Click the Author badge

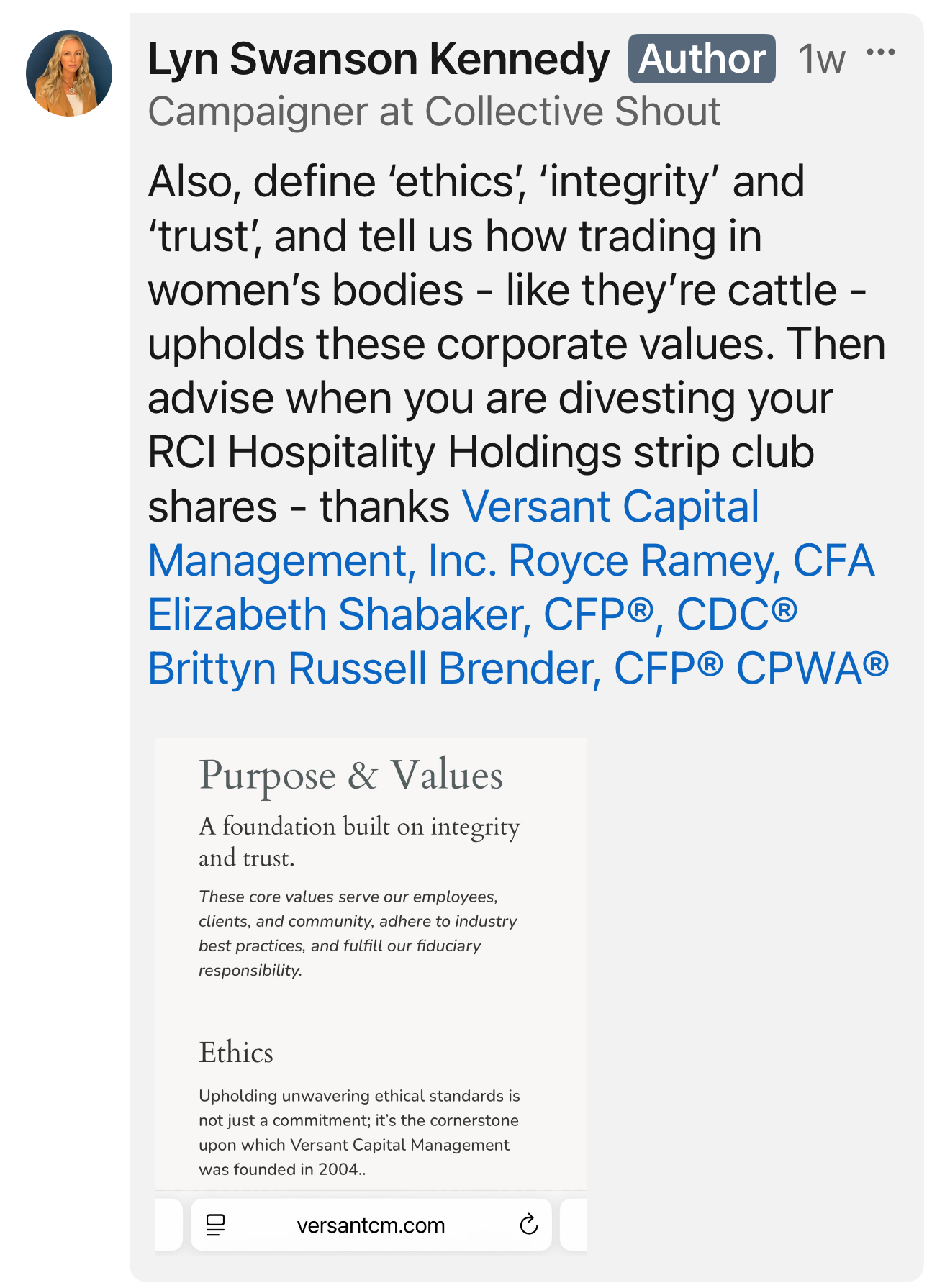[x=702, y=59]
